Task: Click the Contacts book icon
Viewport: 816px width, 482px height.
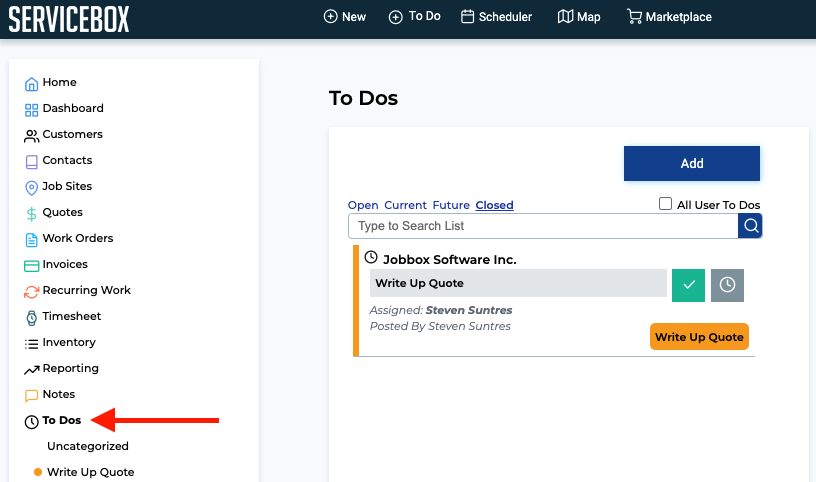Action: click(31, 162)
